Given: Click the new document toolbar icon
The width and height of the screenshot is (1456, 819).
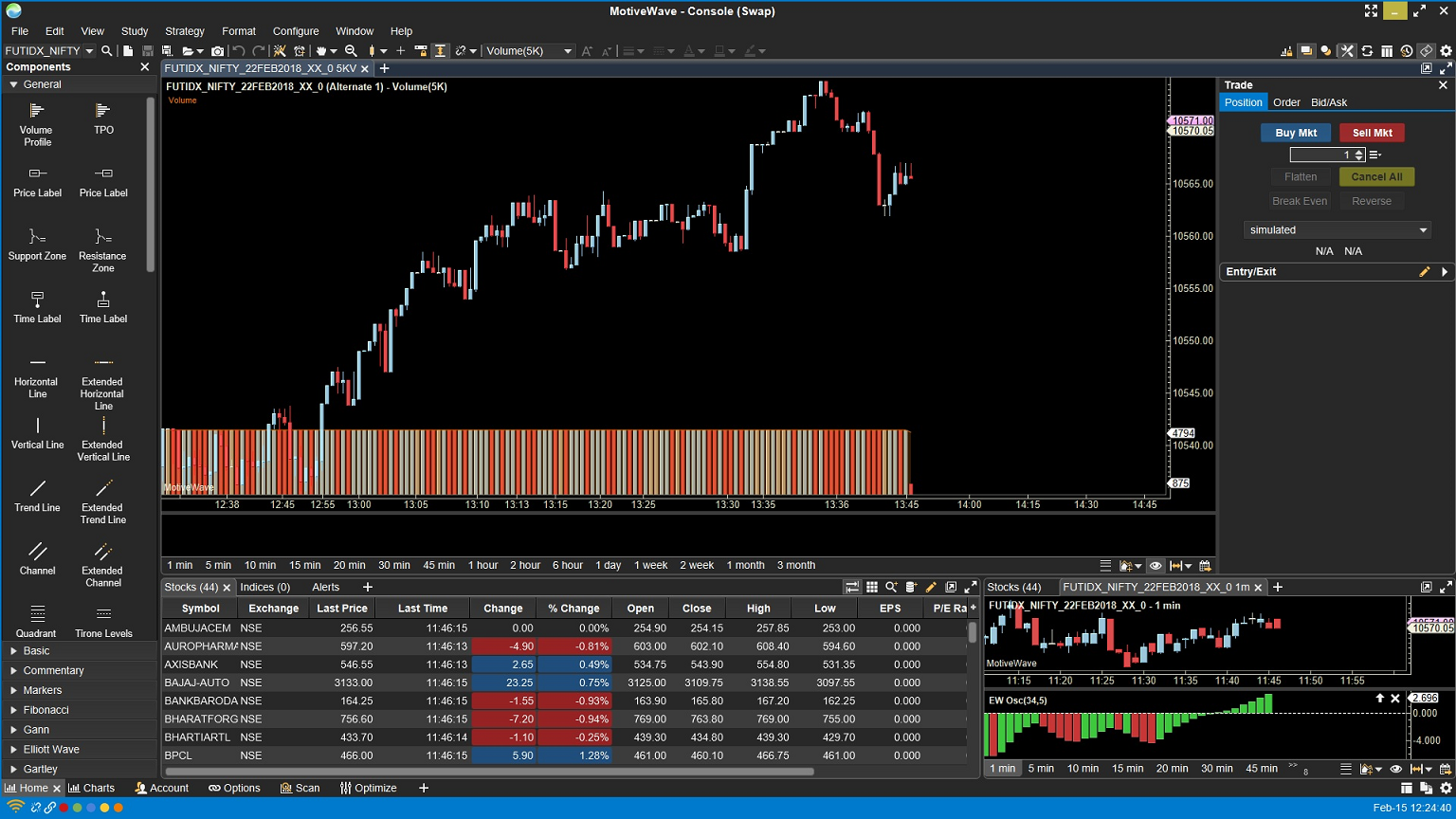Looking at the screenshot, I should pyautogui.click(x=127, y=51).
